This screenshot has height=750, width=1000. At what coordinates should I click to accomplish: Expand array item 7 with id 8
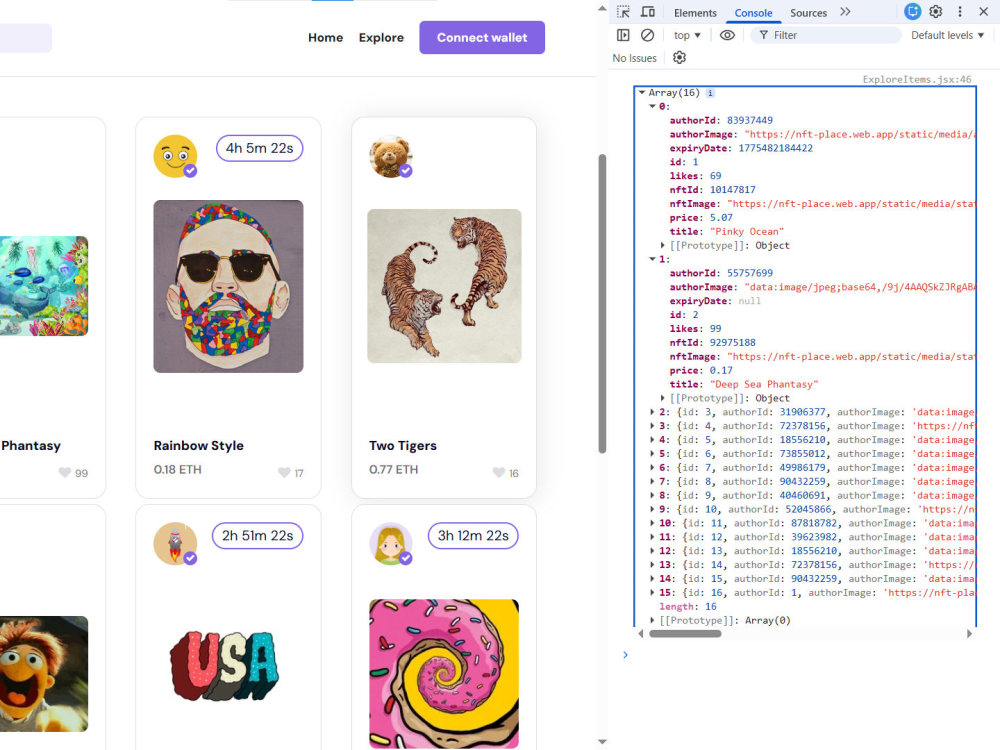pos(652,482)
